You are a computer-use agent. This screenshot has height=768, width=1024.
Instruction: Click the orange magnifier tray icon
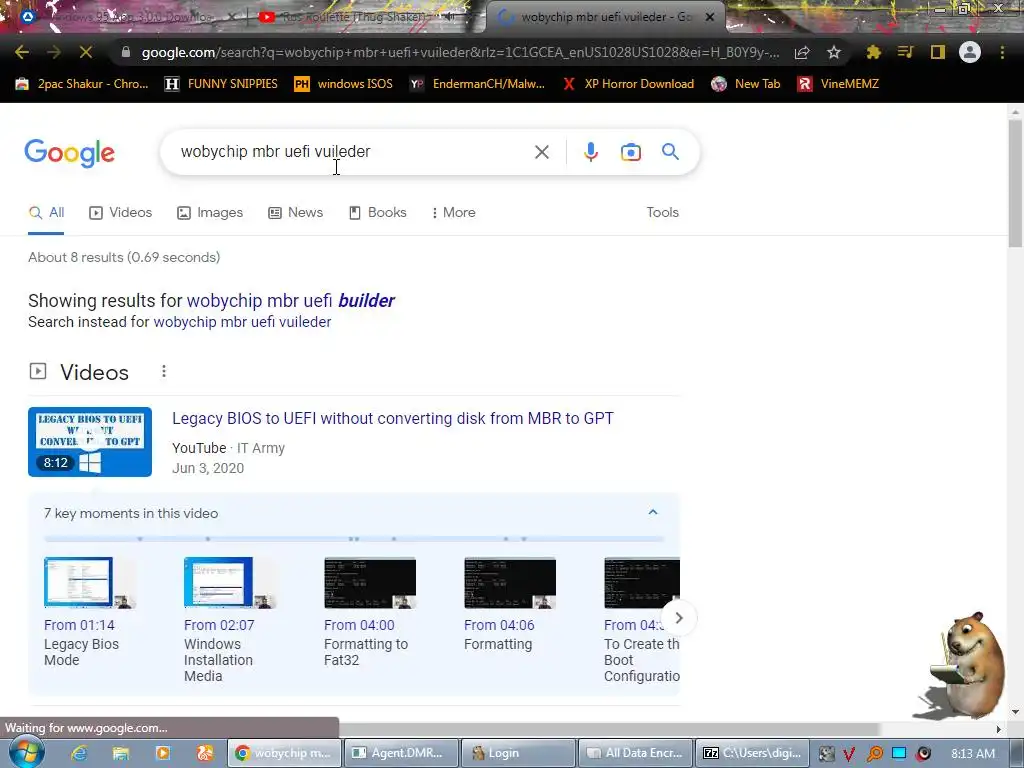(874, 754)
